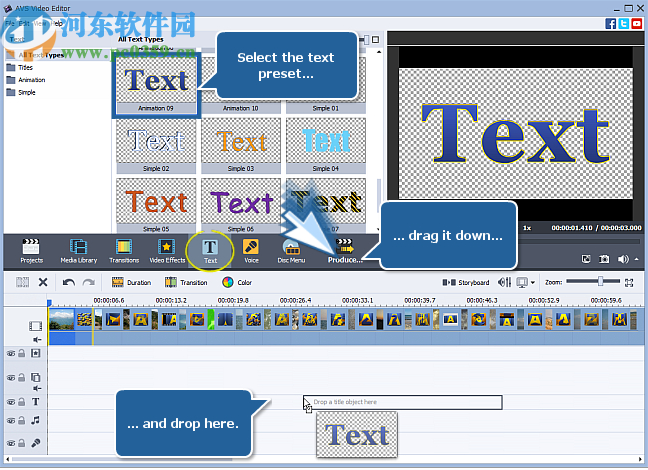This screenshot has height=470, width=648.
Task: Select the Animation 09 text preset
Action: coord(156,85)
